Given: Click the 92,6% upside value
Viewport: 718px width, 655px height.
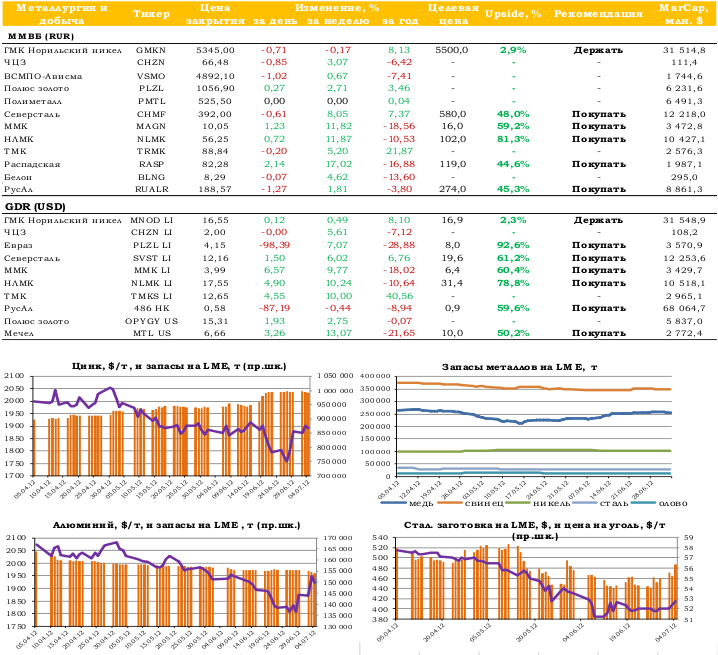Looking at the screenshot, I should click(x=513, y=246).
